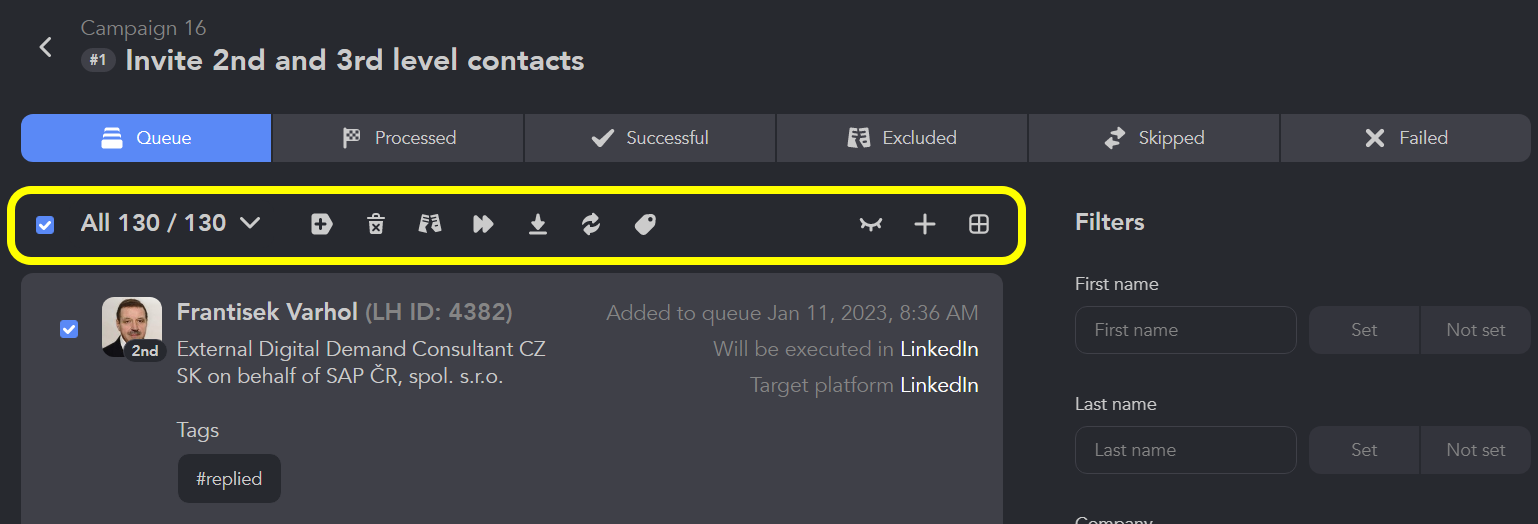Image resolution: width=1538 pixels, height=524 pixels.
Task: Click the trash delete icon in toolbar
Action: [x=375, y=224]
